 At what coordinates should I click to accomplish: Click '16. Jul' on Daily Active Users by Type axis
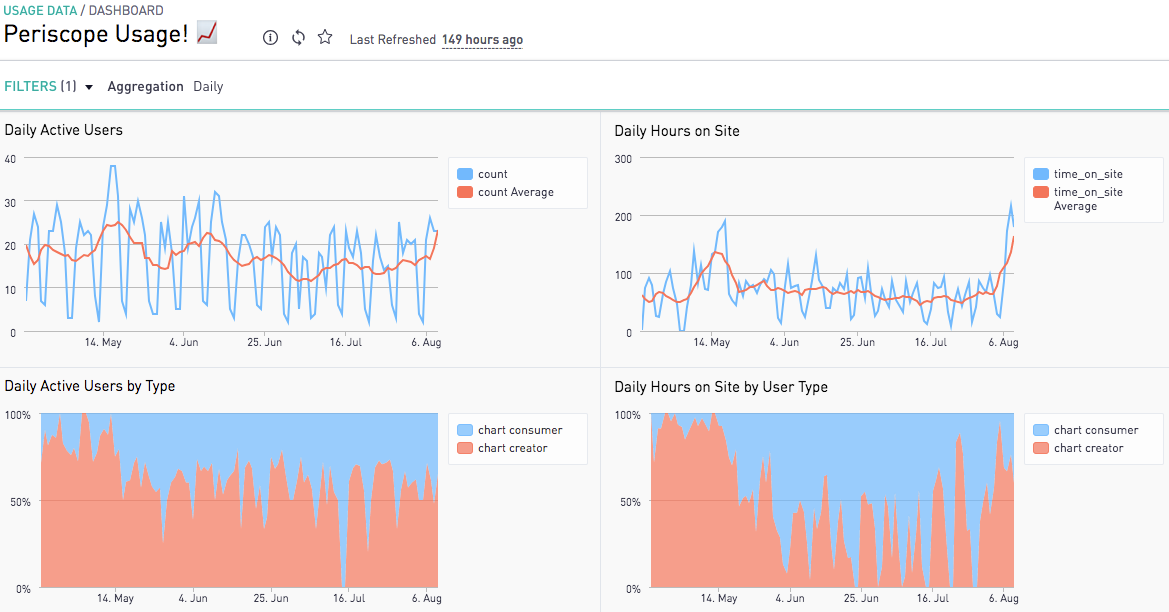349,598
